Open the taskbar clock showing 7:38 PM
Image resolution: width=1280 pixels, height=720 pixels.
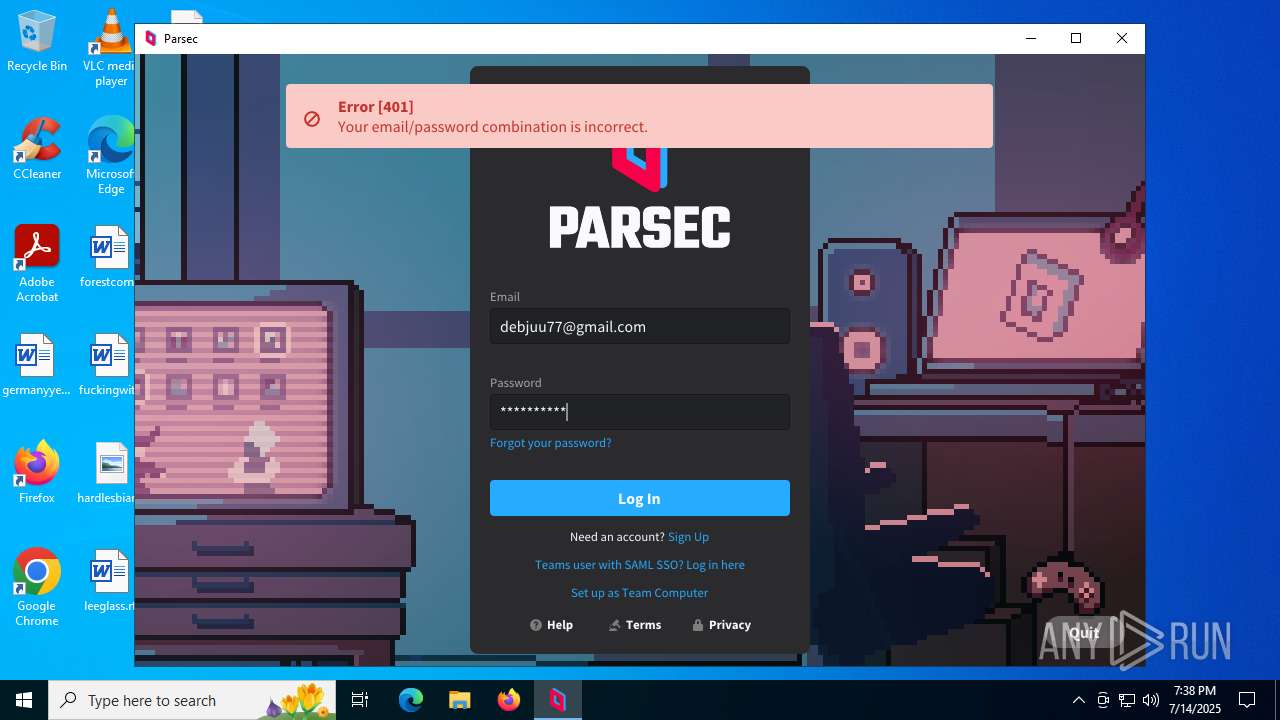(1195, 700)
